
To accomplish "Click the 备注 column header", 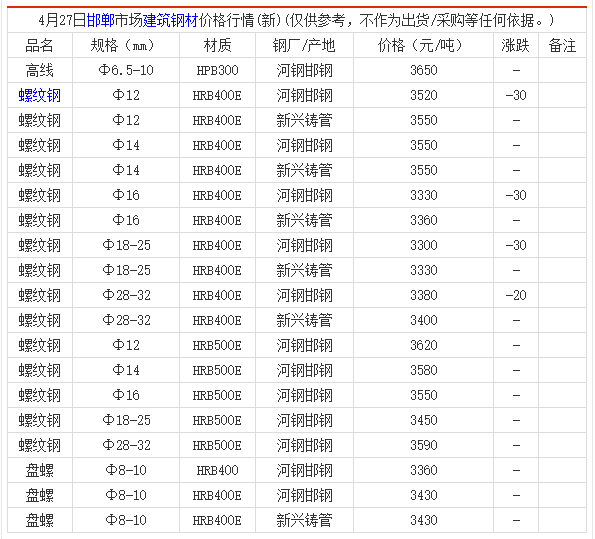I will point(562,46).
